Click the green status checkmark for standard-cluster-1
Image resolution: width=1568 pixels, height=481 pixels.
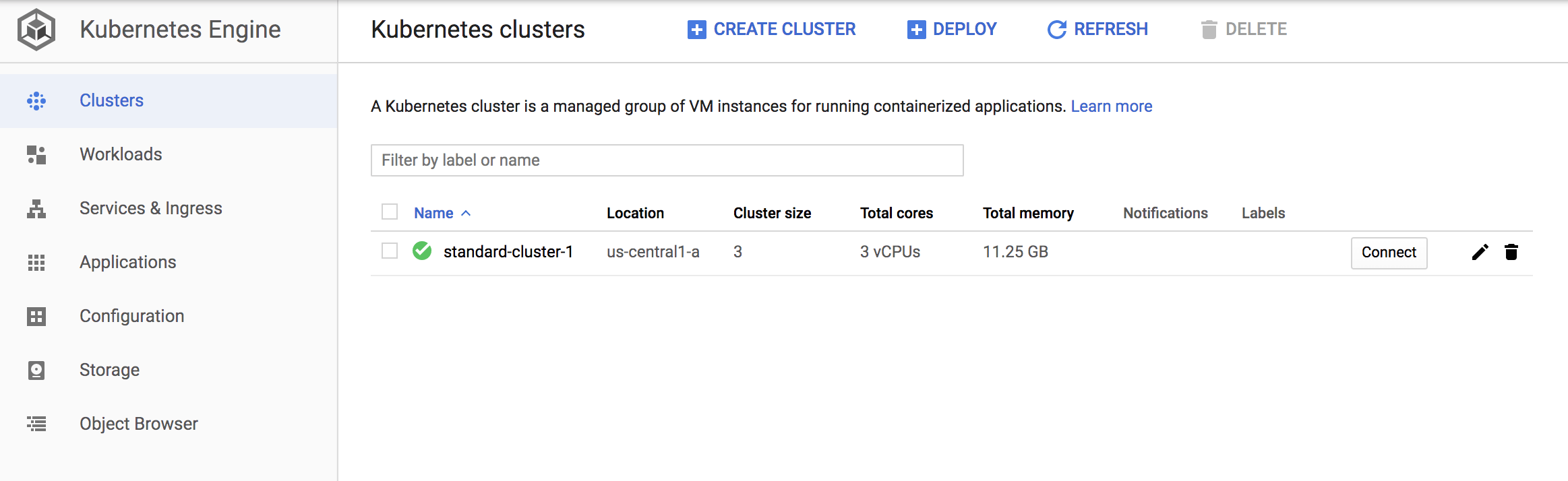(422, 251)
